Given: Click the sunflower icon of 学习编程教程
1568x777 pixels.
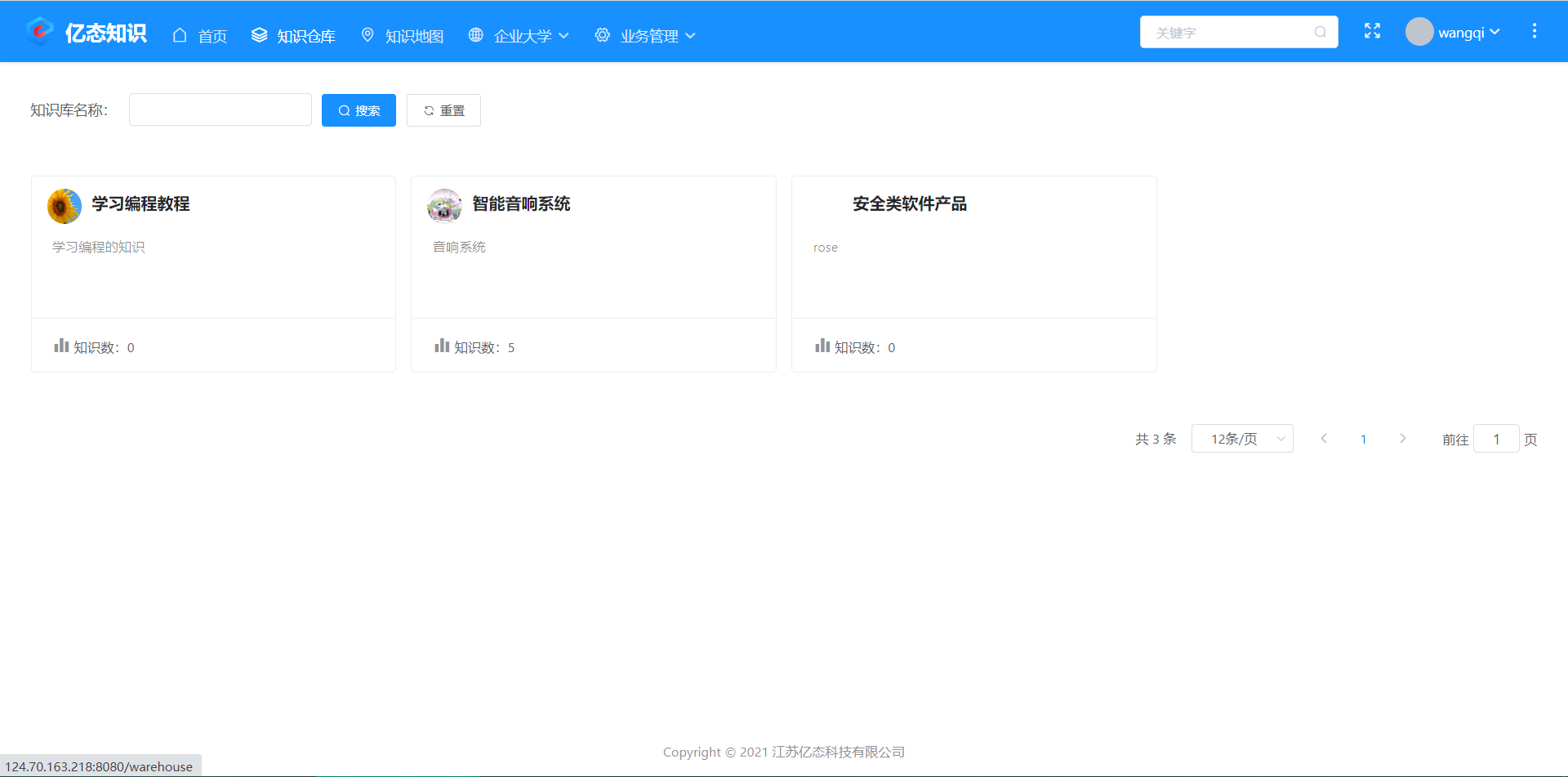Looking at the screenshot, I should pyautogui.click(x=65, y=206).
